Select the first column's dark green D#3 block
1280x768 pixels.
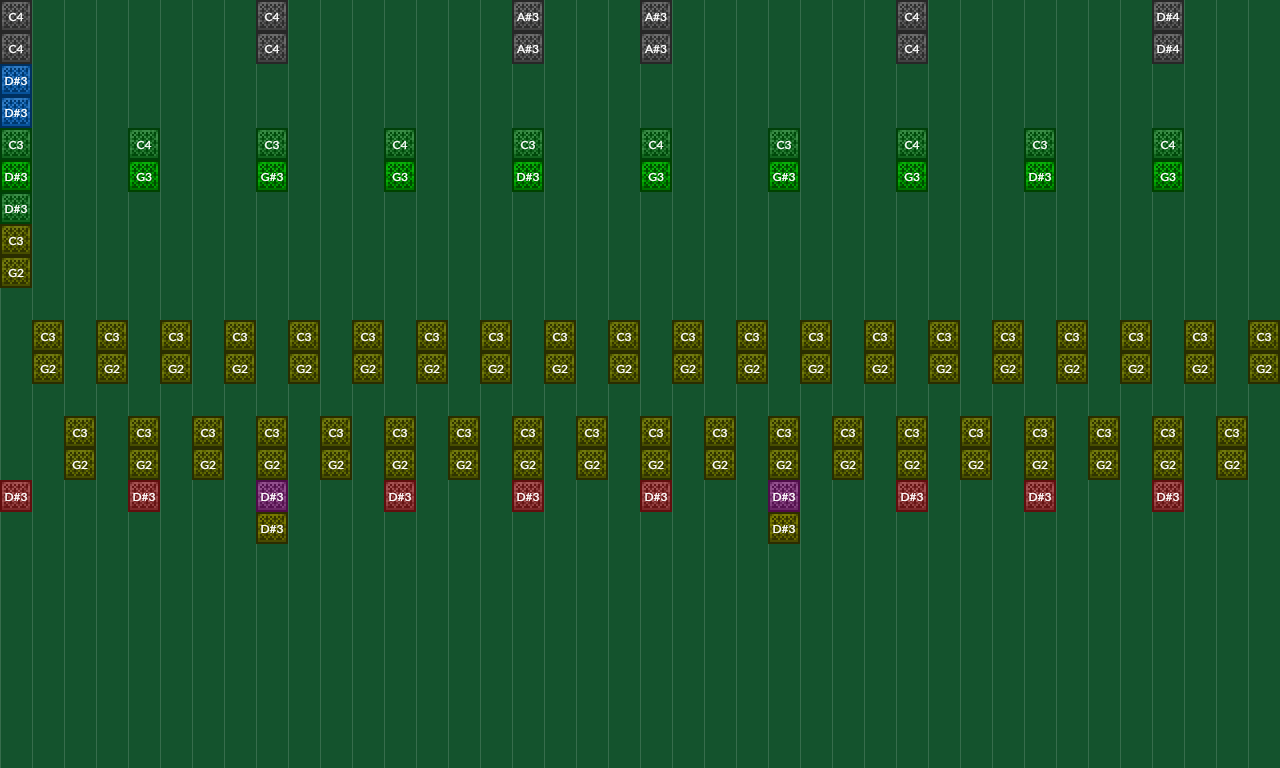tap(16, 209)
